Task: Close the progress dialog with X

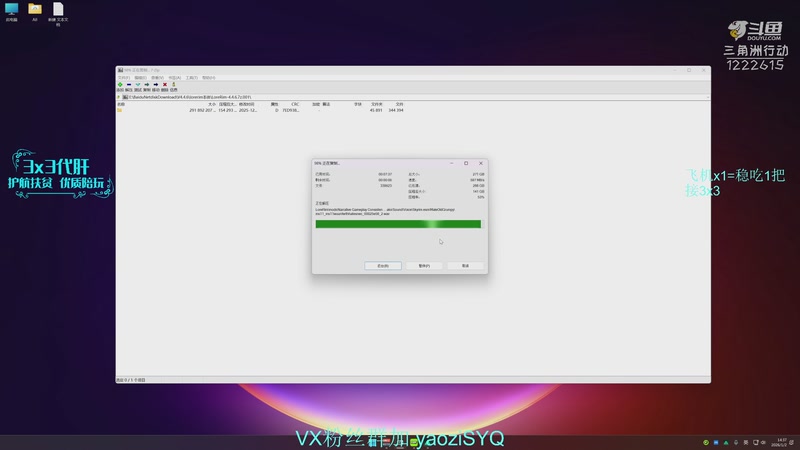Action: point(481,163)
